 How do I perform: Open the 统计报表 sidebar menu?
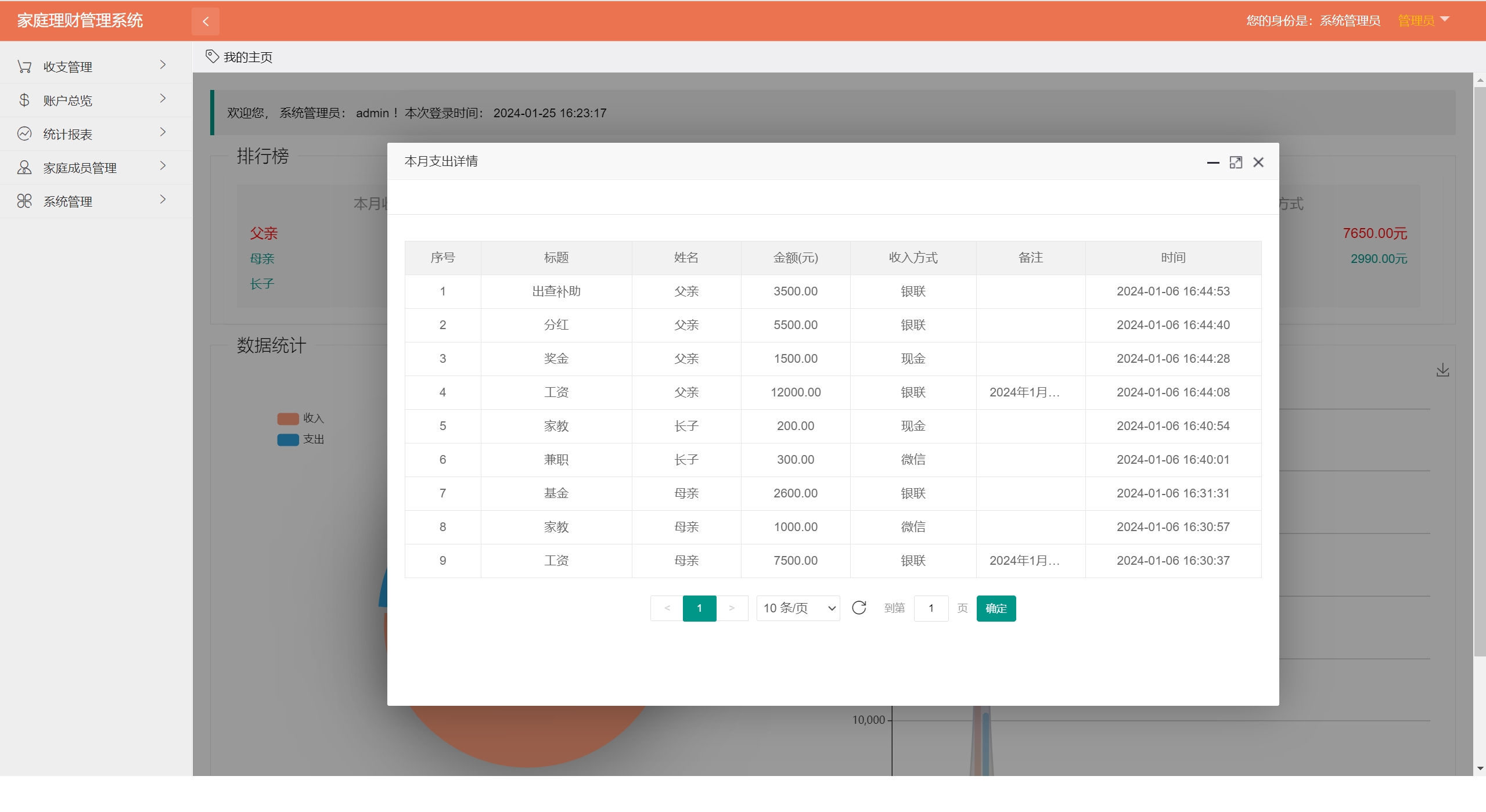point(68,135)
